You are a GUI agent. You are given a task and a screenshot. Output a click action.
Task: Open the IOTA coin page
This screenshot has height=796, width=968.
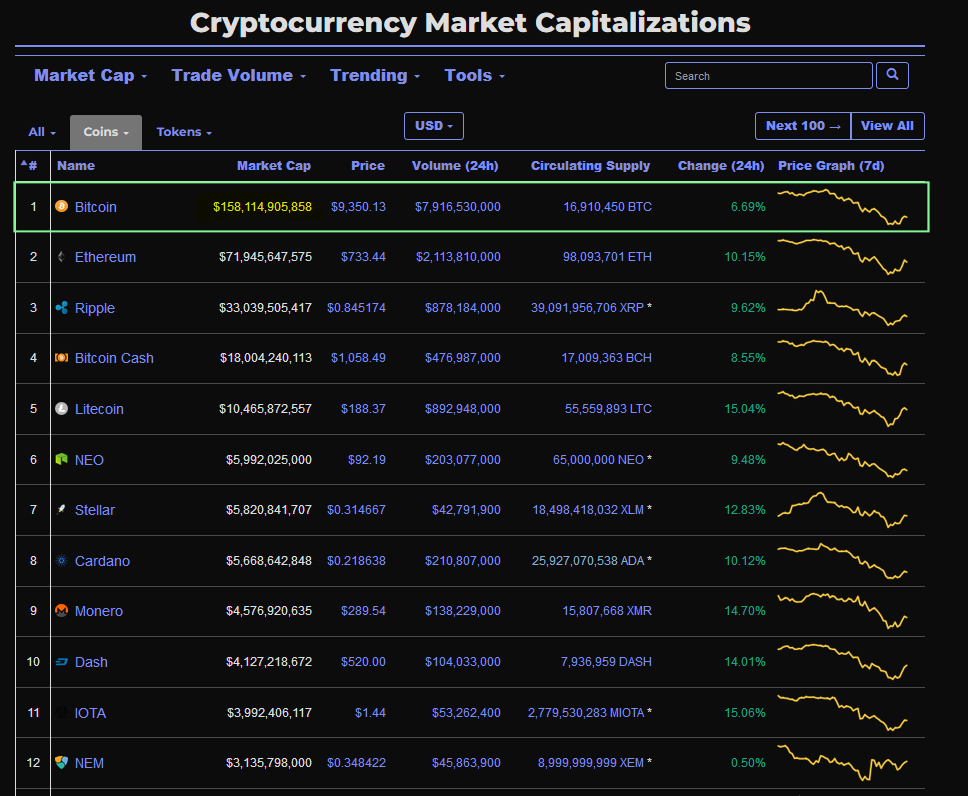(x=90, y=713)
